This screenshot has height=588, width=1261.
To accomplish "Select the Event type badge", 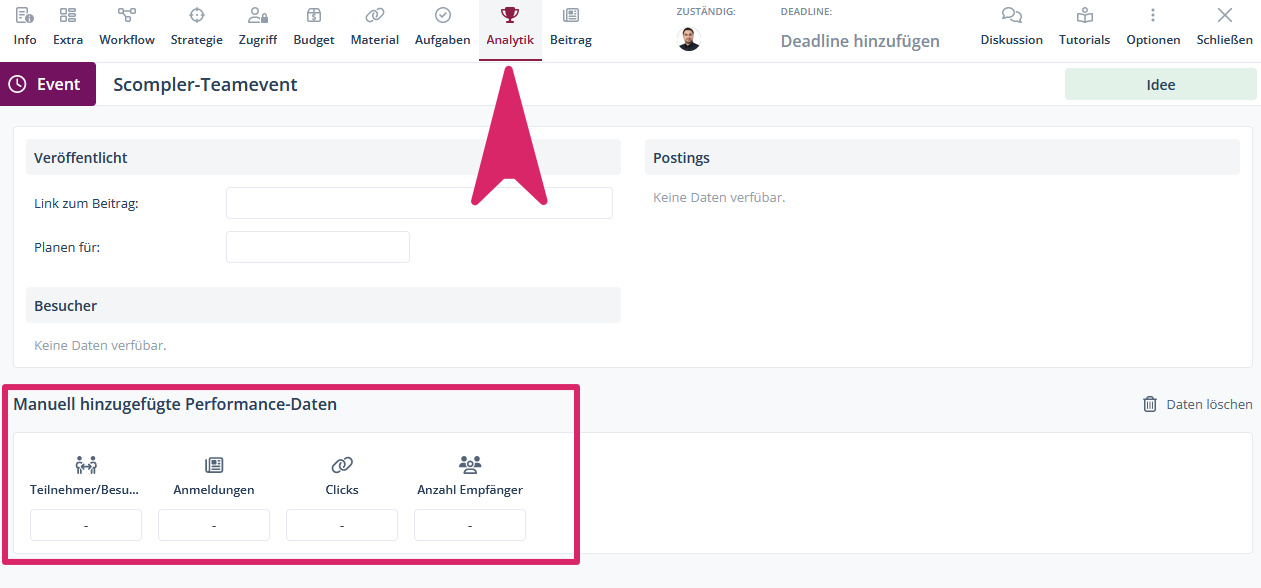I will pyautogui.click(x=48, y=84).
